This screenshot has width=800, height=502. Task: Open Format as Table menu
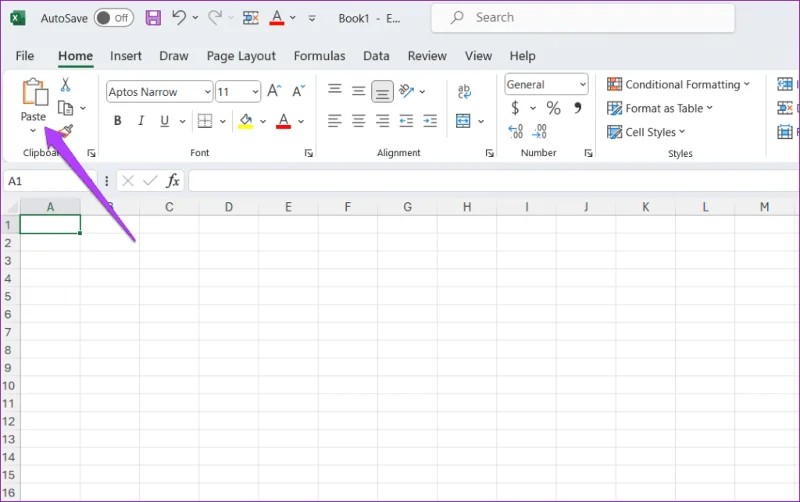[660, 108]
